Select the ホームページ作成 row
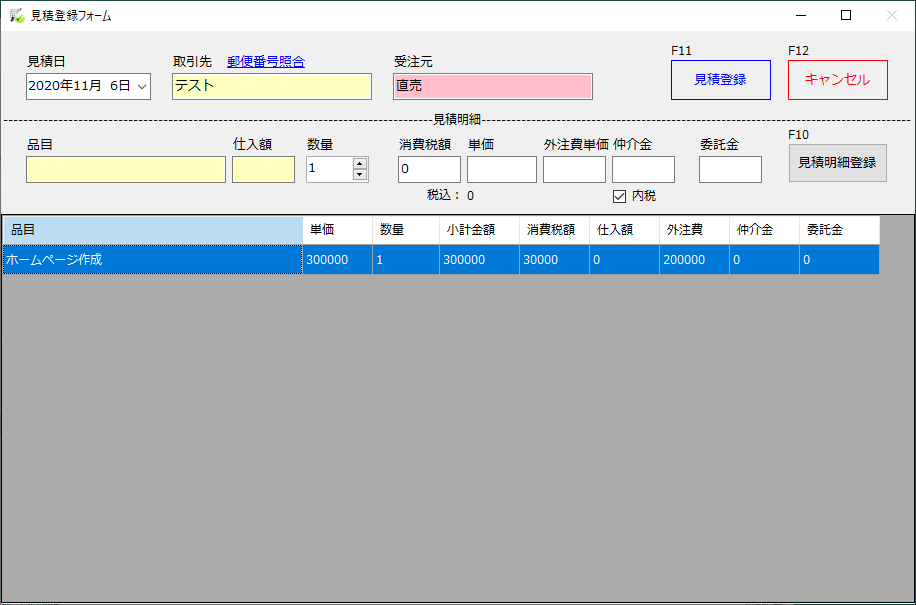This screenshot has width=916, height=605. (x=152, y=260)
